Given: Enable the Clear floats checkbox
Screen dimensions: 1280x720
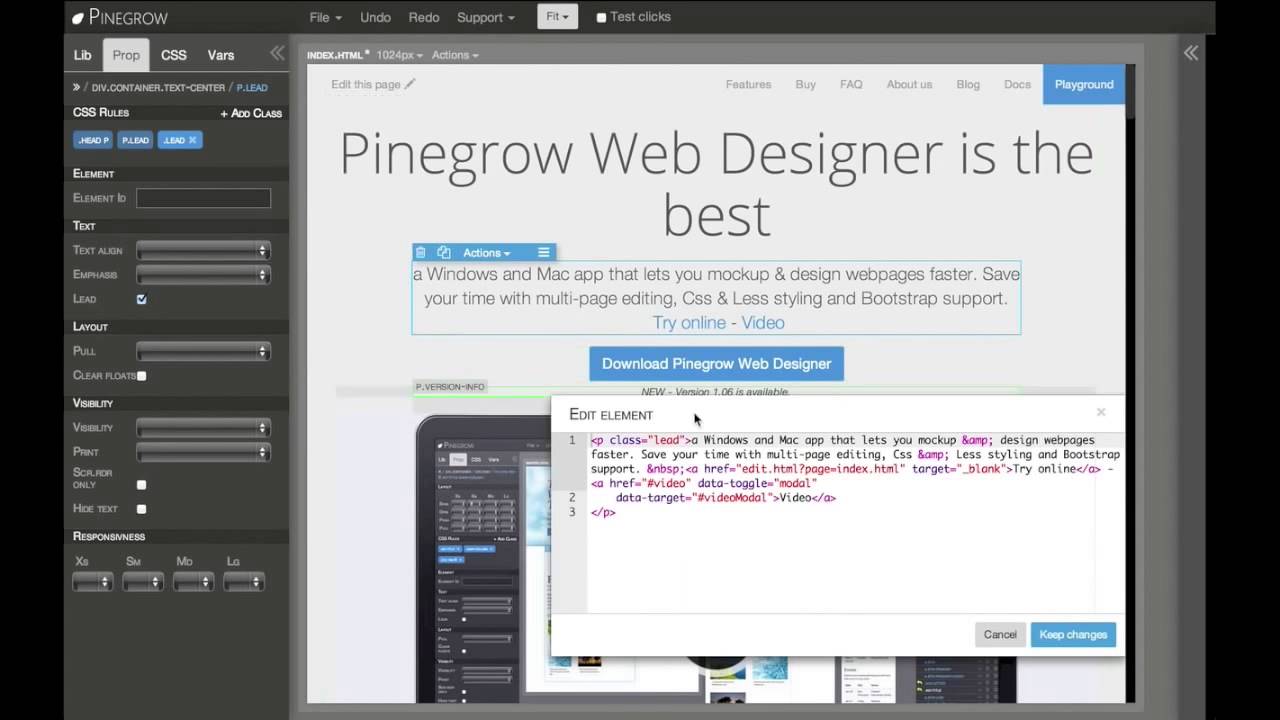Looking at the screenshot, I should click(141, 376).
